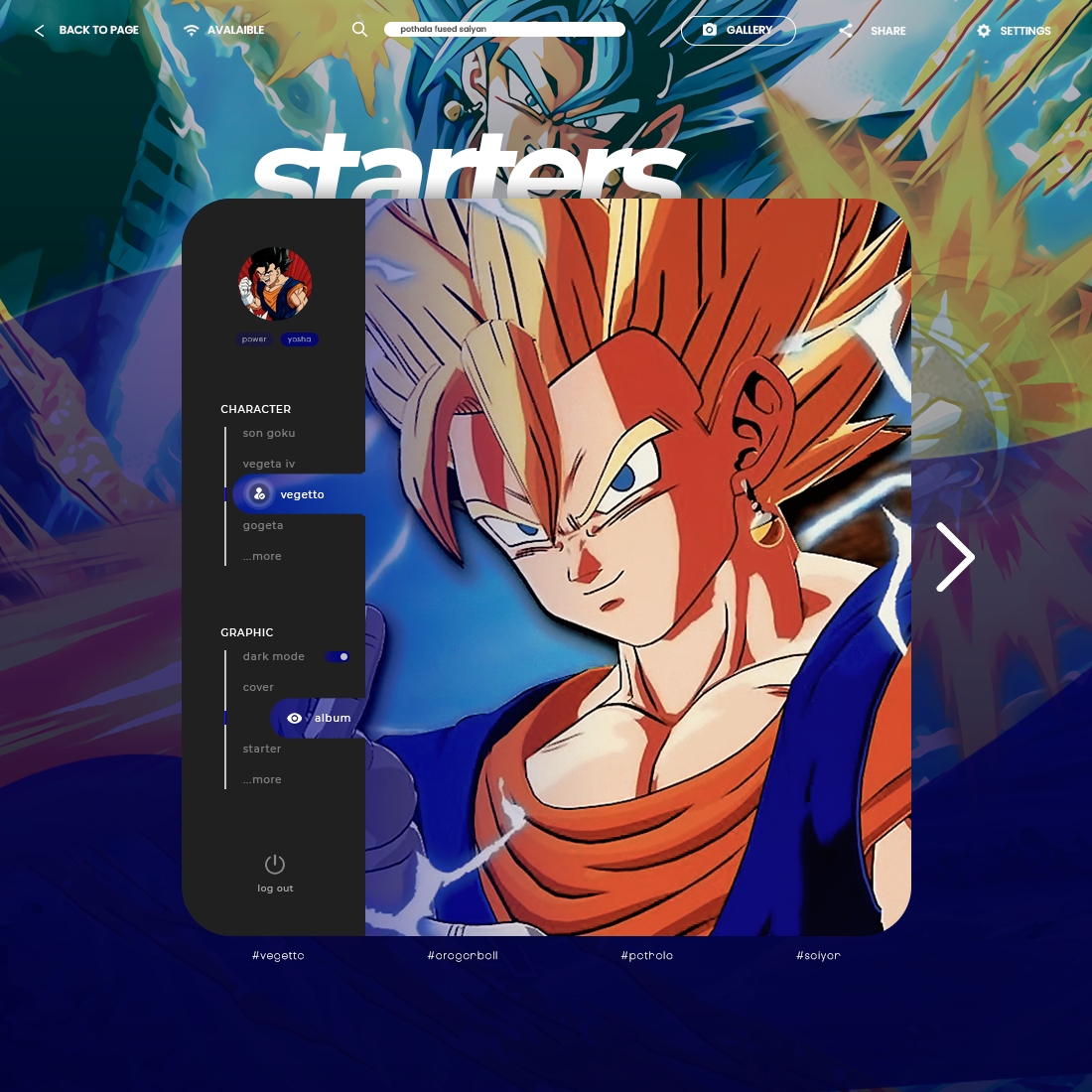Click the power log out icon
Image resolution: width=1092 pixels, height=1092 pixels.
click(275, 865)
